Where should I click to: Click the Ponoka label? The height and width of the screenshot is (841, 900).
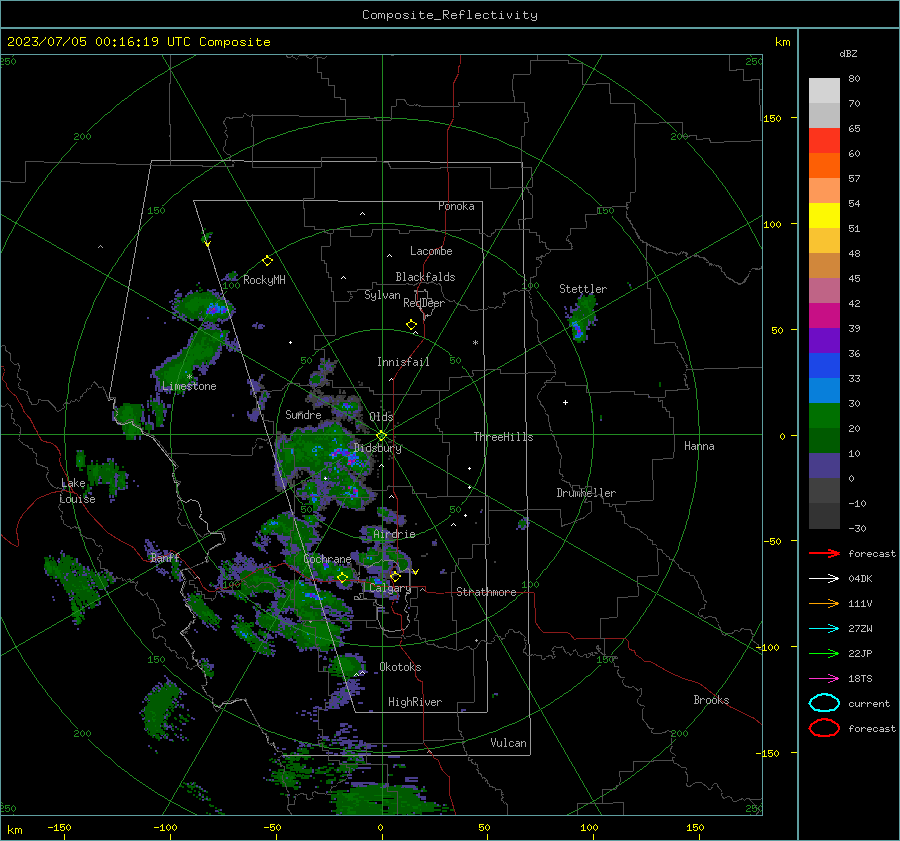pyautogui.click(x=456, y=206)
